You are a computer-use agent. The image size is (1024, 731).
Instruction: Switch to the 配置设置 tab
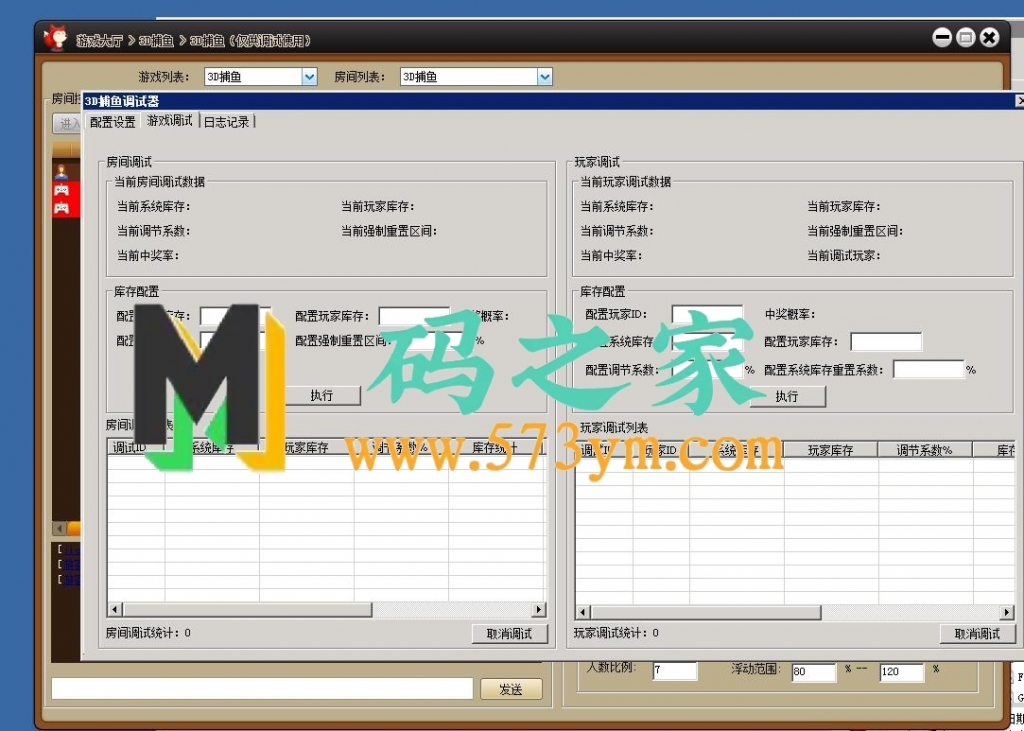tap(112, 122)
